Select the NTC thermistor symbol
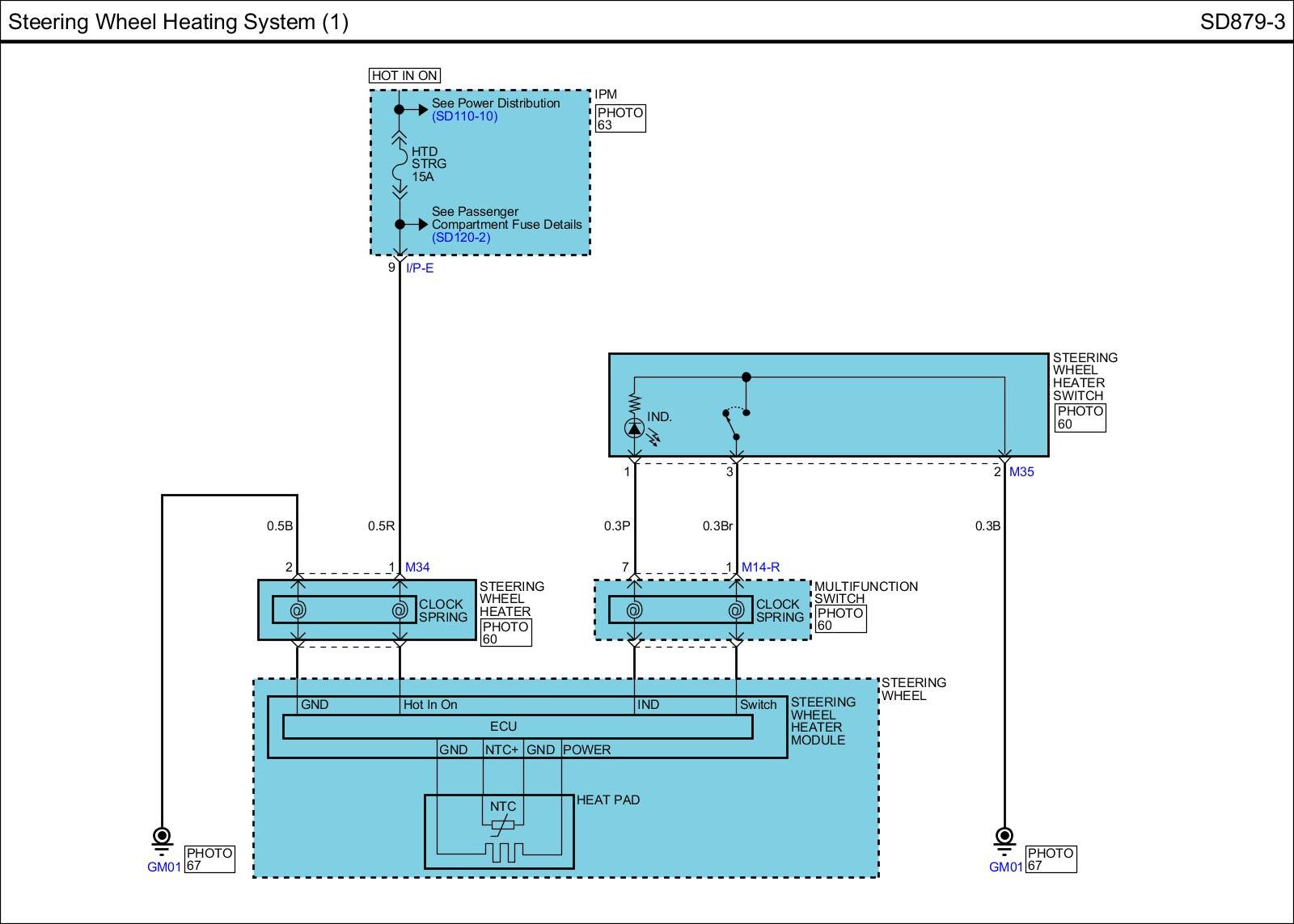Viewport: 1294px width, 924px height. click(x=501, y=825)
